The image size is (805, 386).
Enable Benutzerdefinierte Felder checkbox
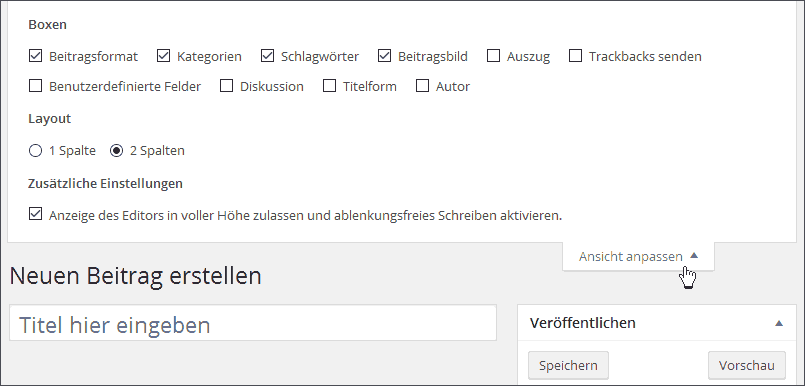(35, 86)
